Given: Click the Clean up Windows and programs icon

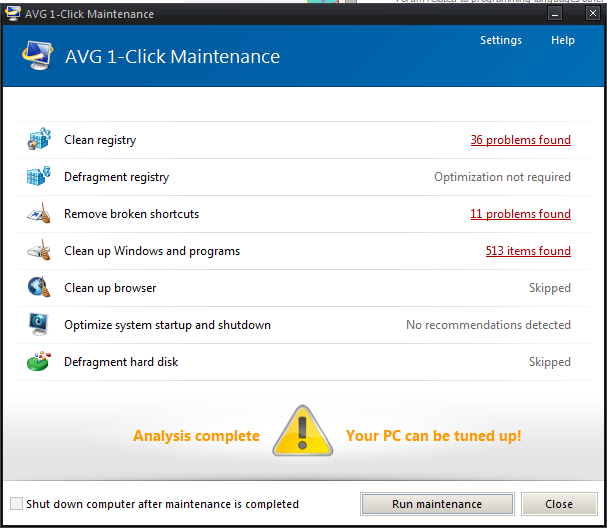Looking at the screenshot, I should [39, 250].
